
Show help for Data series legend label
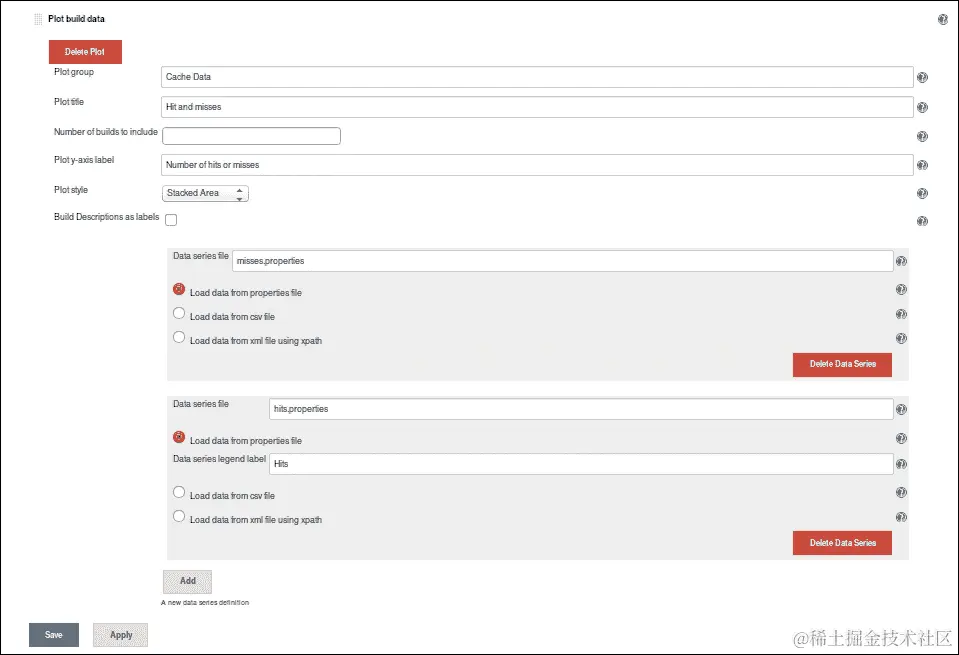tap(901, 464)
